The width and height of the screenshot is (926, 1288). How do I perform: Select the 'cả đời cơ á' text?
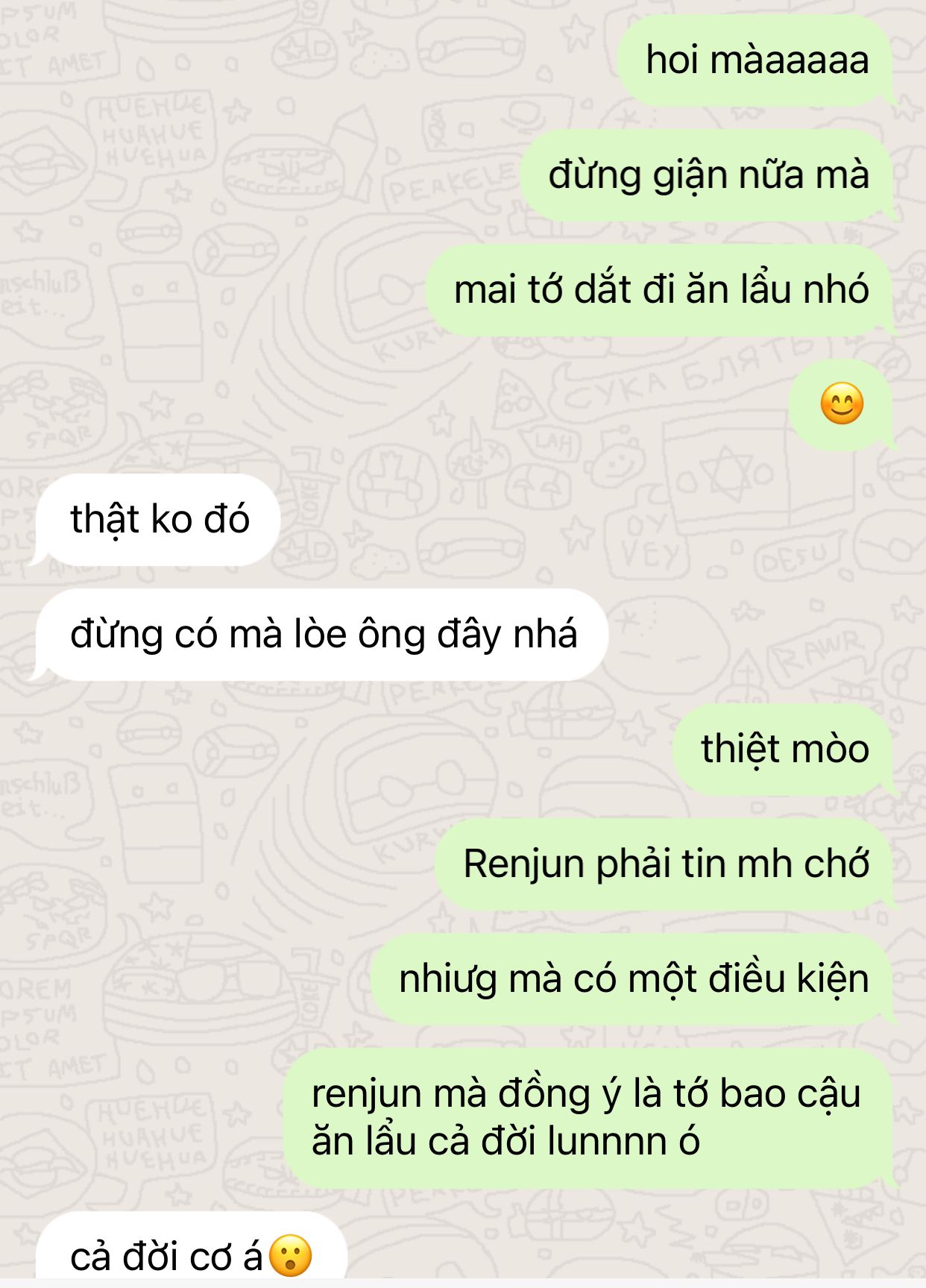coord(166,1257)
